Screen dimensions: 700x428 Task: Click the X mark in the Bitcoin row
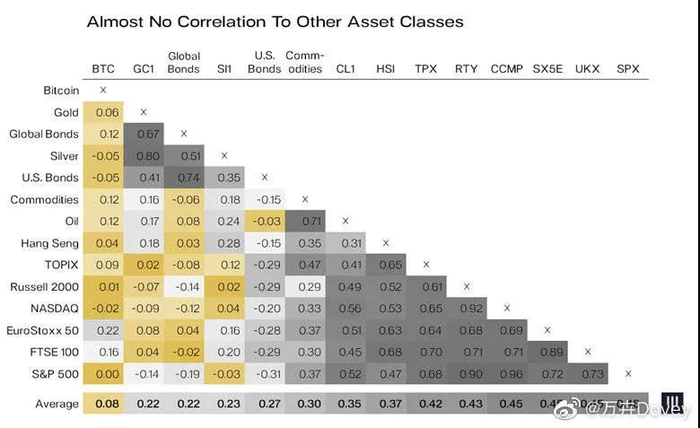coord(103,90)
